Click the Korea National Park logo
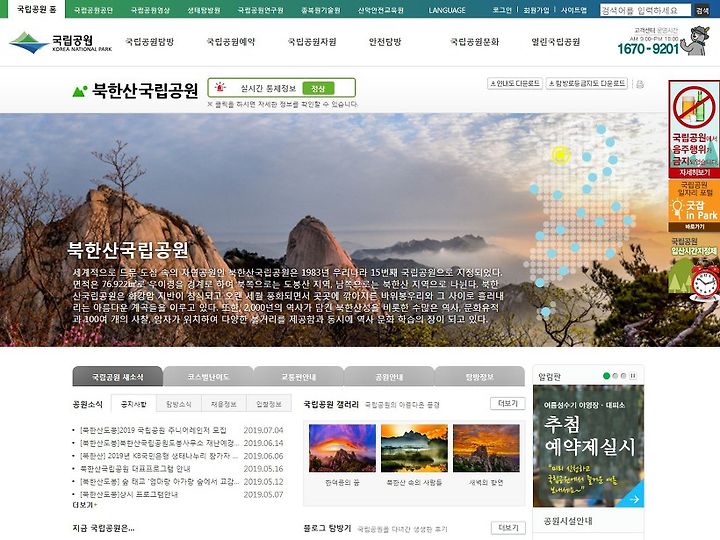The height and width of the screenshot is (540, 720). pos(60,42)
